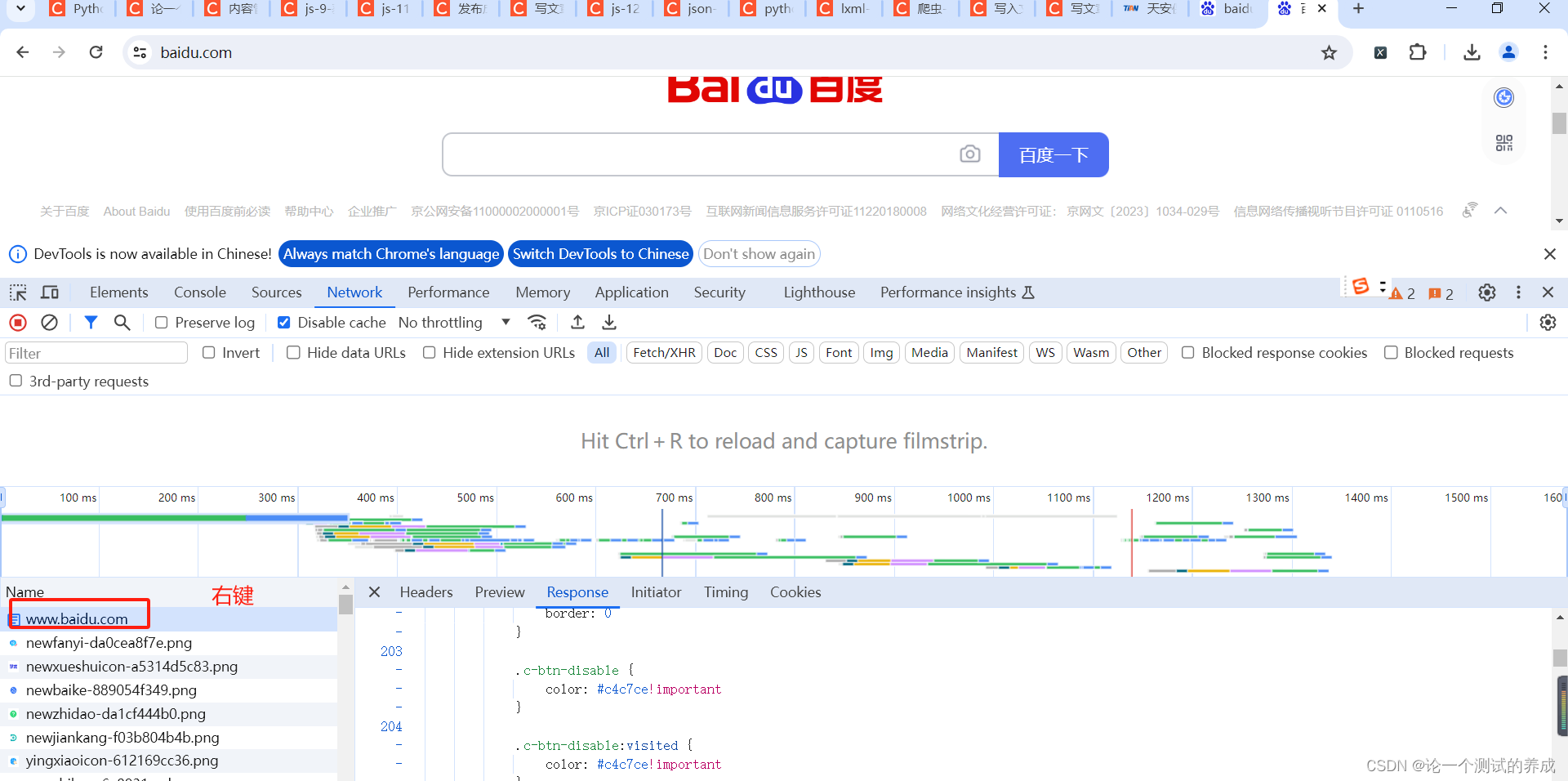Open the 帮助中心 footer link
Viewport: 1568px width, 781px height.
pos(309,212)
